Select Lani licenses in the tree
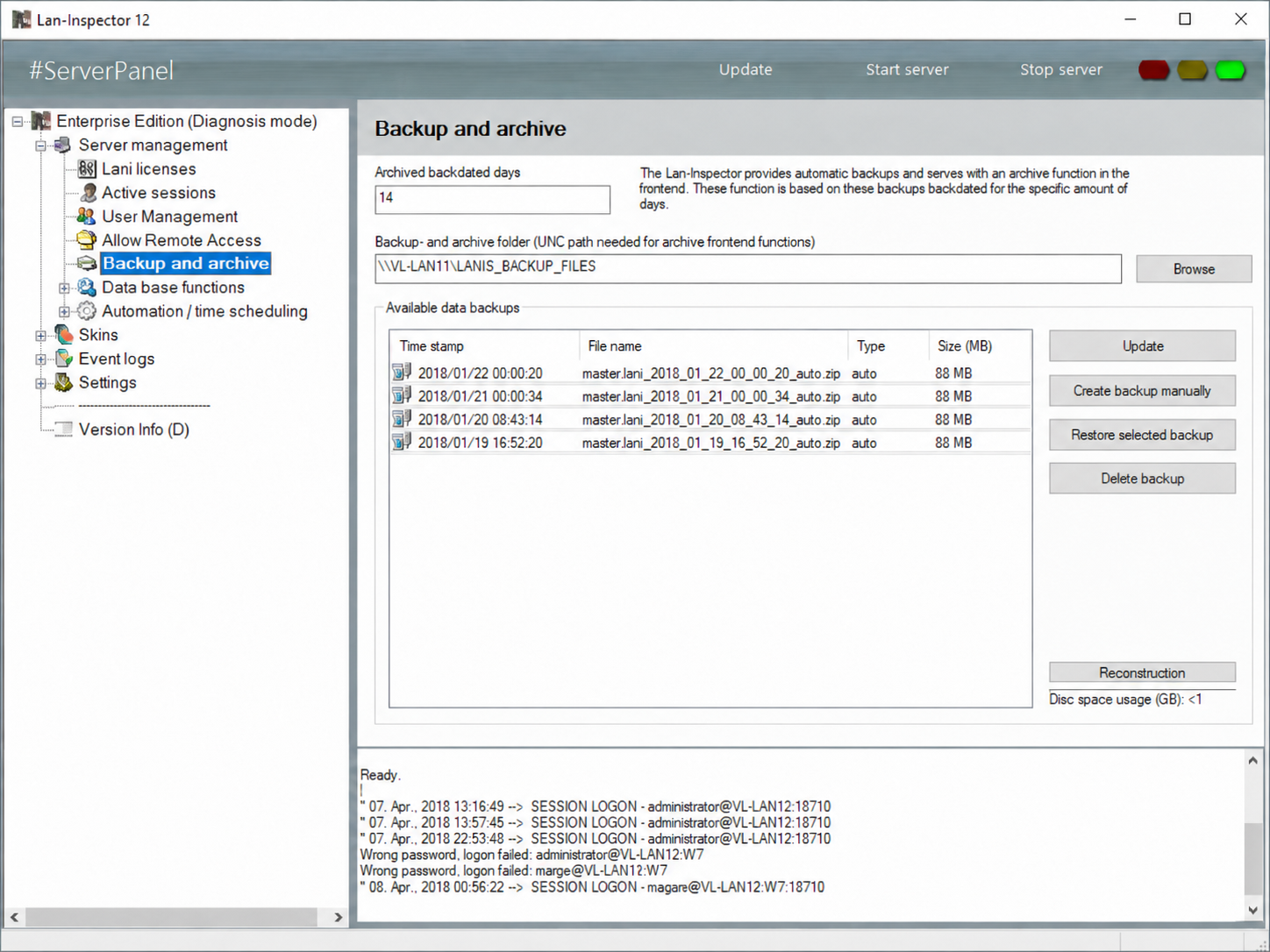 tap(149, 168)
